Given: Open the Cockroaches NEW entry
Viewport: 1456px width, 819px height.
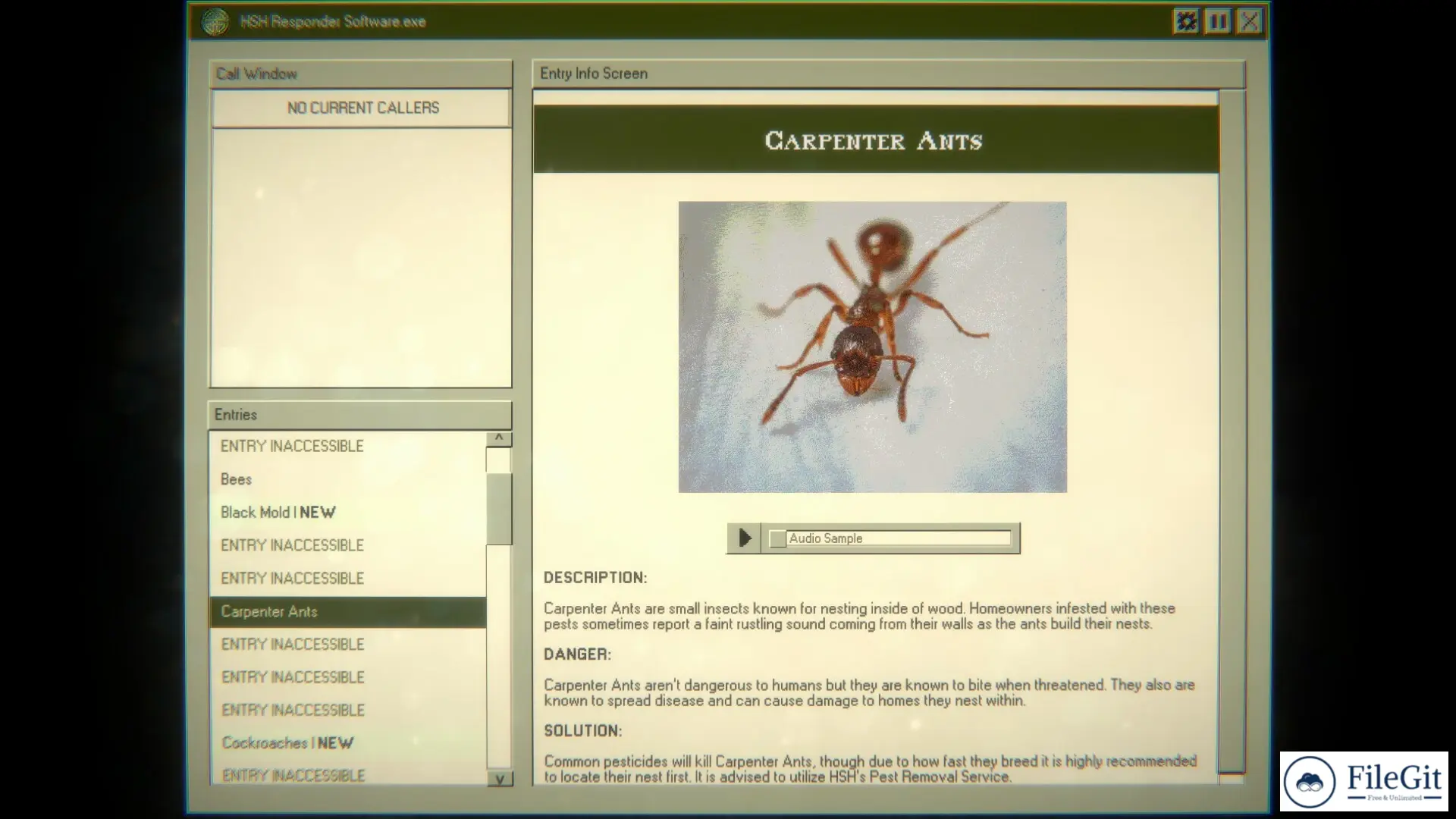Looking at the screenshot, I should click(x=347, y=743).
